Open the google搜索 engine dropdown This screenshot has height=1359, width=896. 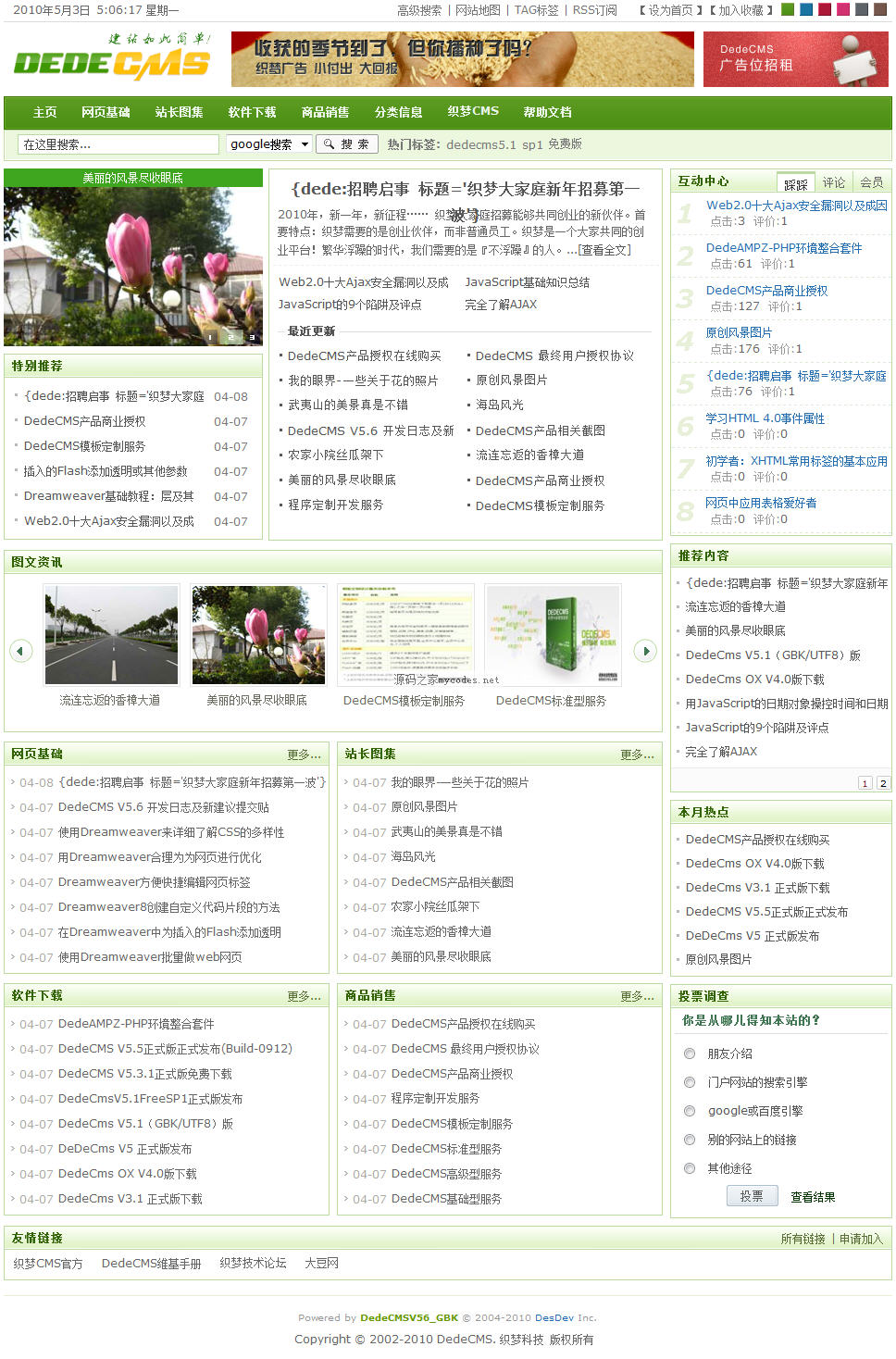(269, 144)
